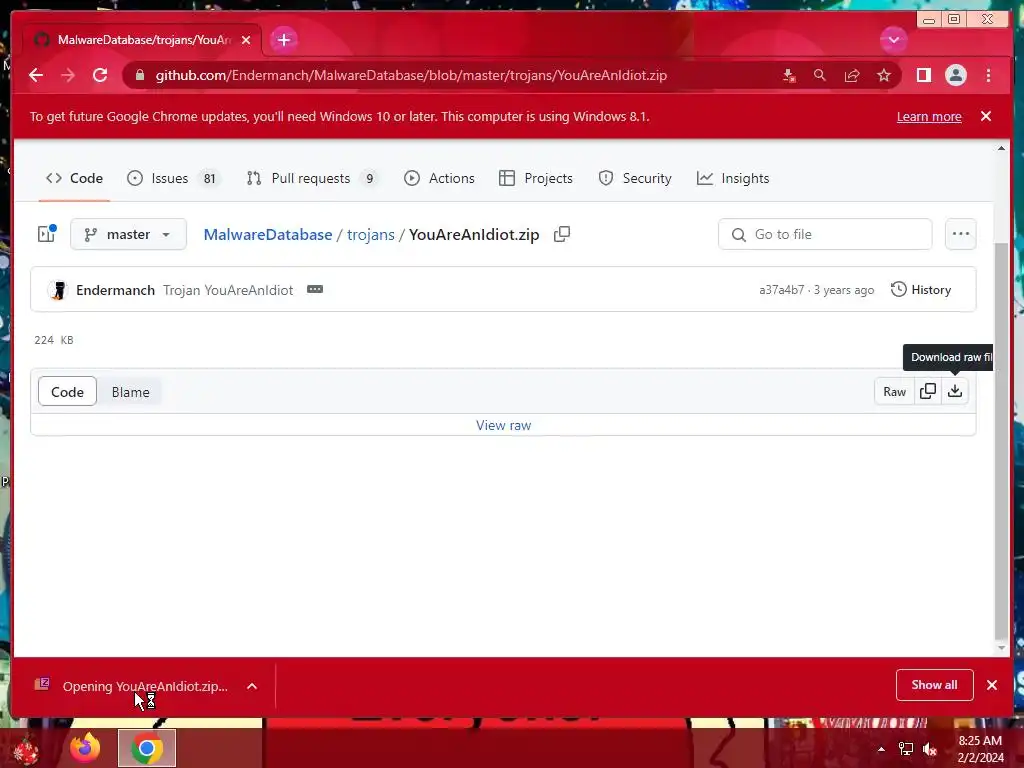Open the master branch dropdown
1024x768 pixels.
point(128,234)
